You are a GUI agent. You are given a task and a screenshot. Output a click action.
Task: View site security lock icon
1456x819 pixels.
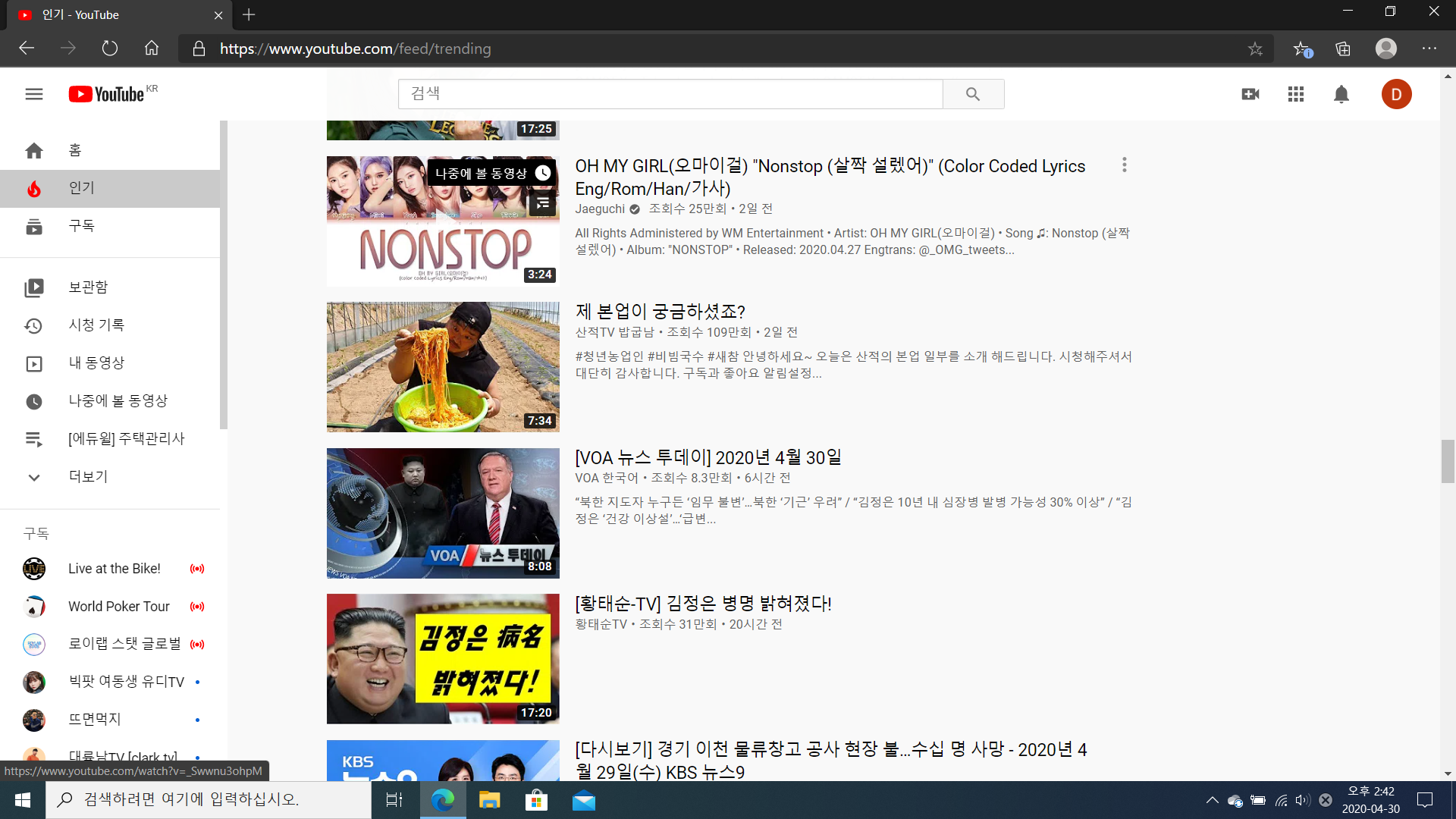(x=199, y=49)
